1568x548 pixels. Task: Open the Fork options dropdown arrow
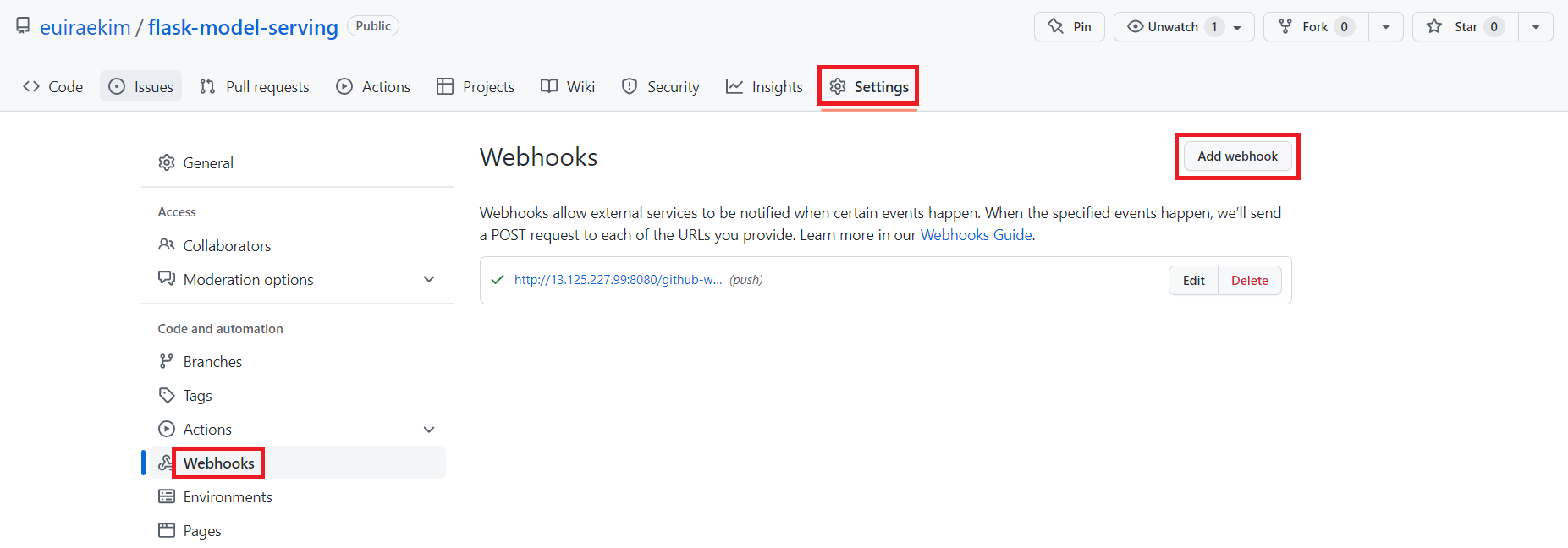click(1386, 26)
